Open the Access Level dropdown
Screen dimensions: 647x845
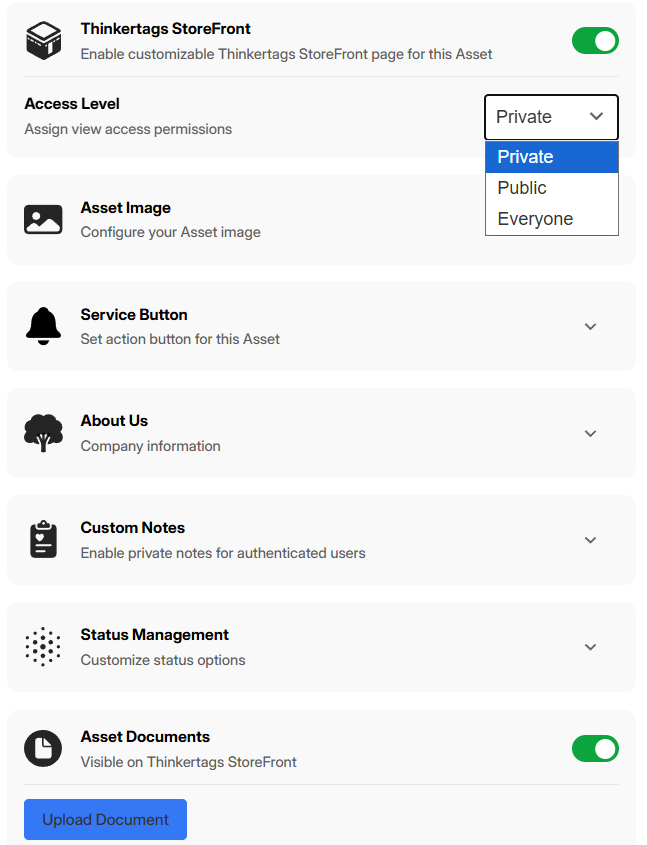coord(551,117)
